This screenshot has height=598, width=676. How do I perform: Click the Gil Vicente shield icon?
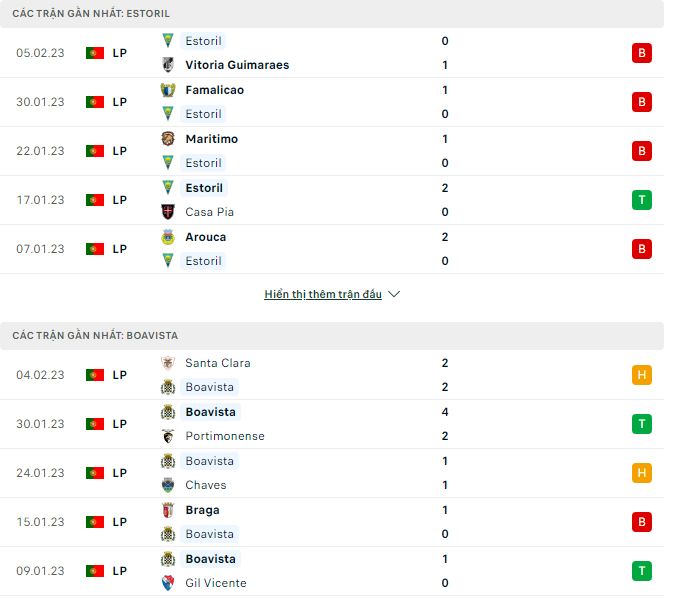[x=168, y=583]
